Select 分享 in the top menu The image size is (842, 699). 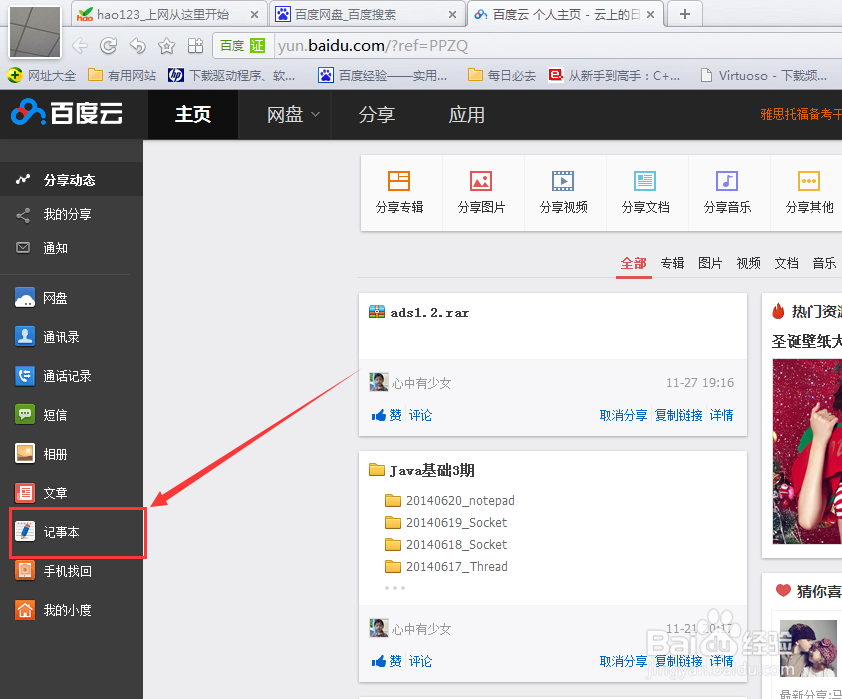click(377, 114)
